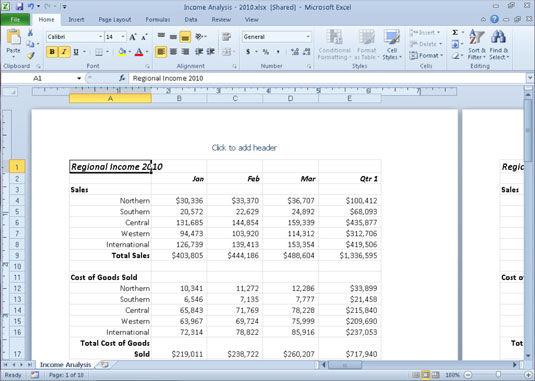
Task: Toggle Italic formatting button
Action: point(64,52)
